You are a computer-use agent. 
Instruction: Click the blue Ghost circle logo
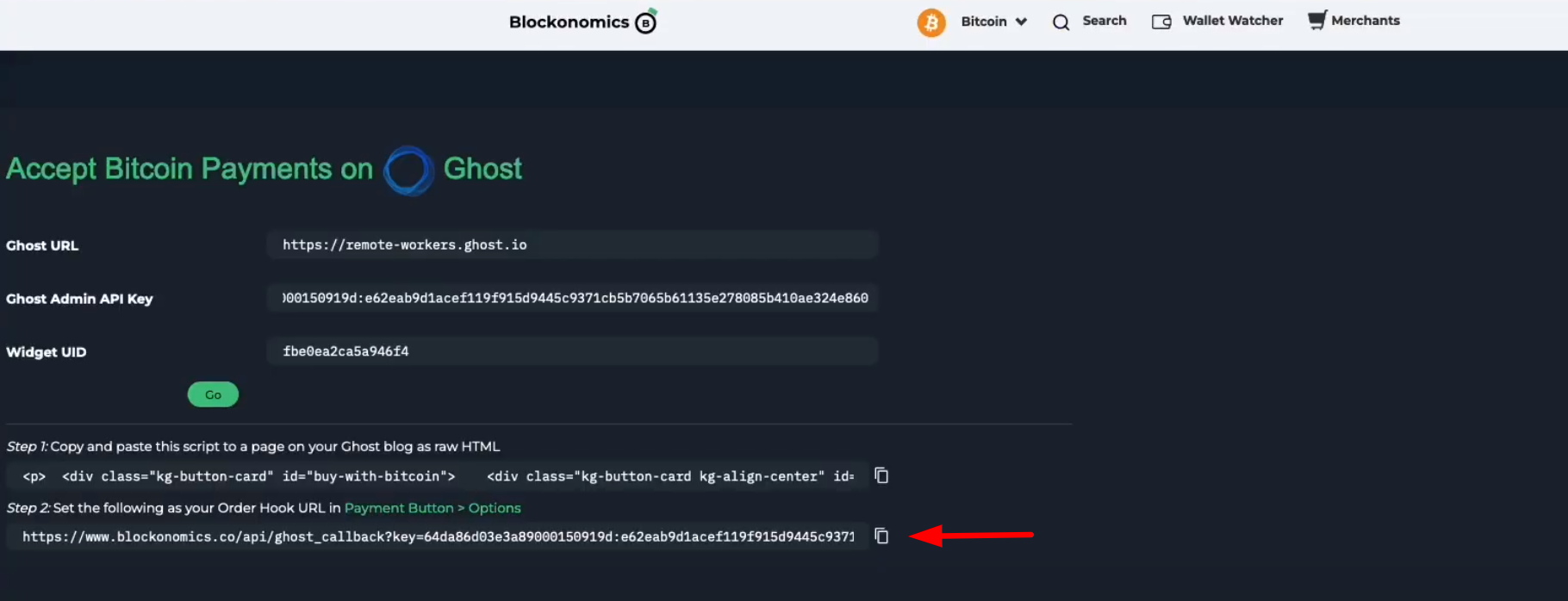408,170
